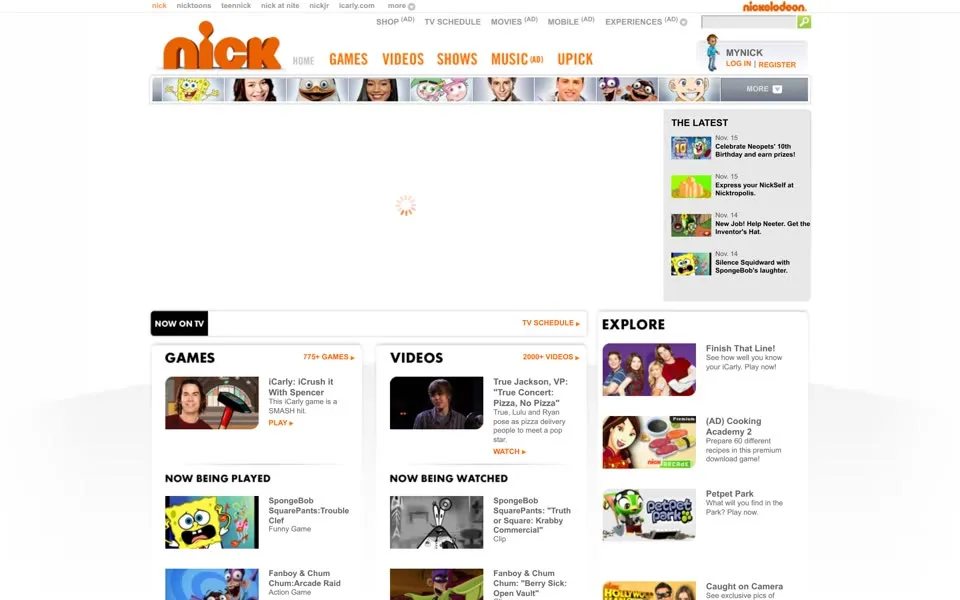
Task: Open SpongeBob Krabby Commercial clip thumbnail
Action: click(x=437, y=522)
